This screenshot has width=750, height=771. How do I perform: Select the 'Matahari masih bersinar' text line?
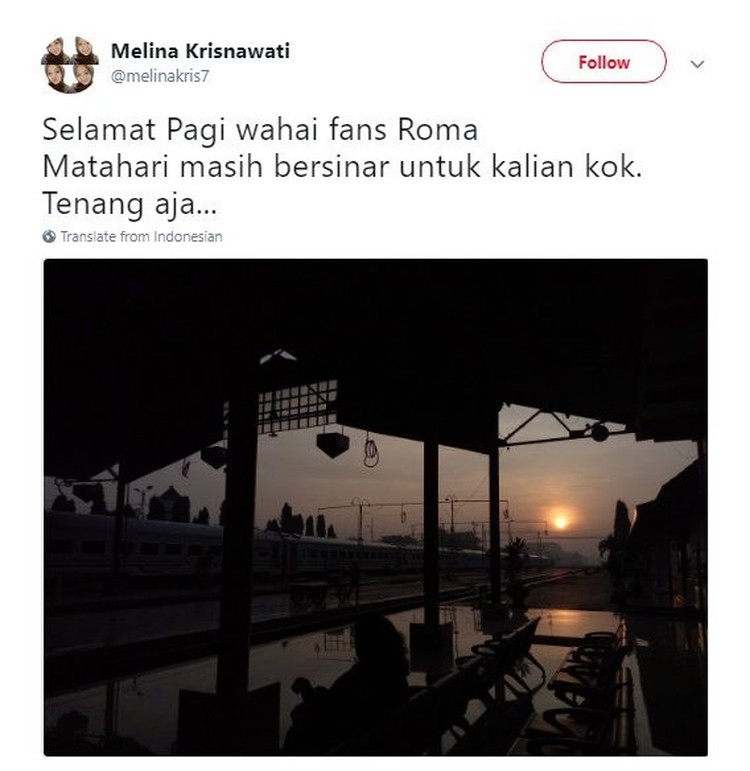342,167
